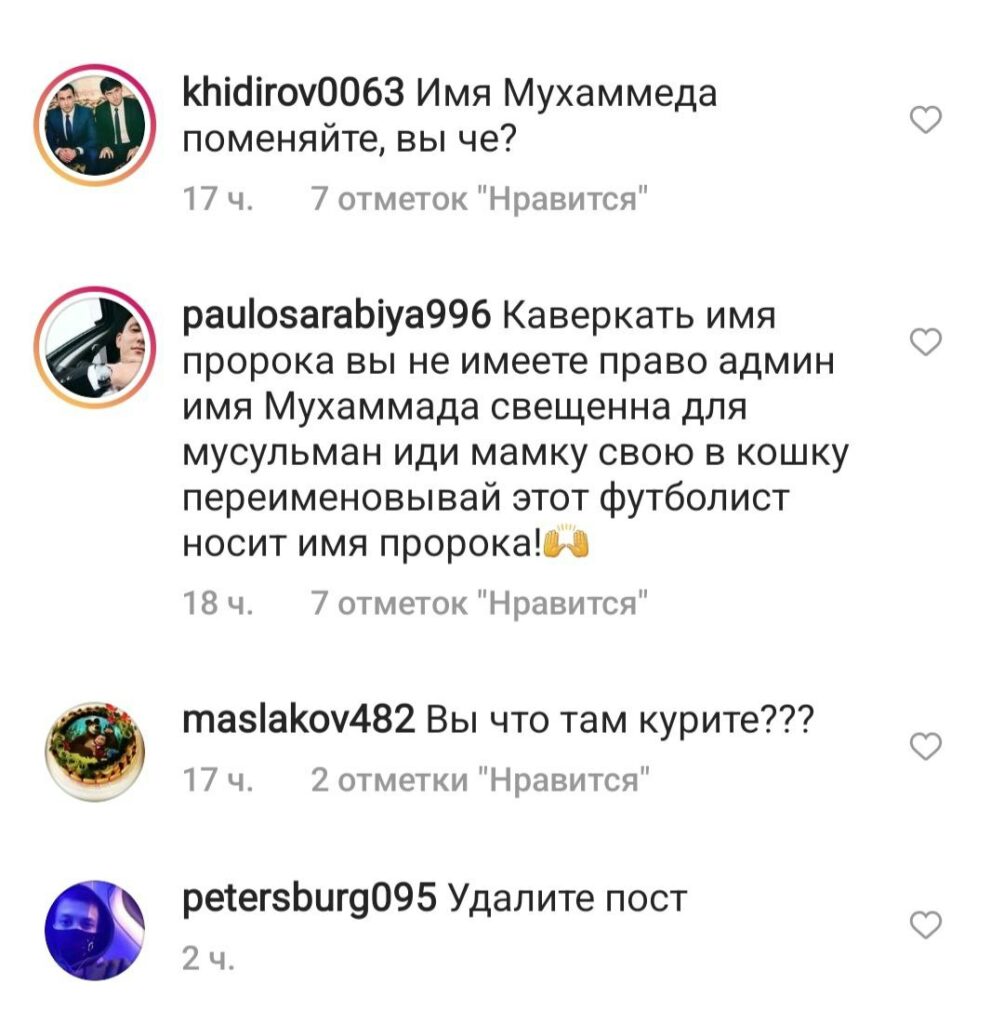View the 7 likes on khidirov0063's comment
This screenshot has height=1024, width=1004.
479,199
